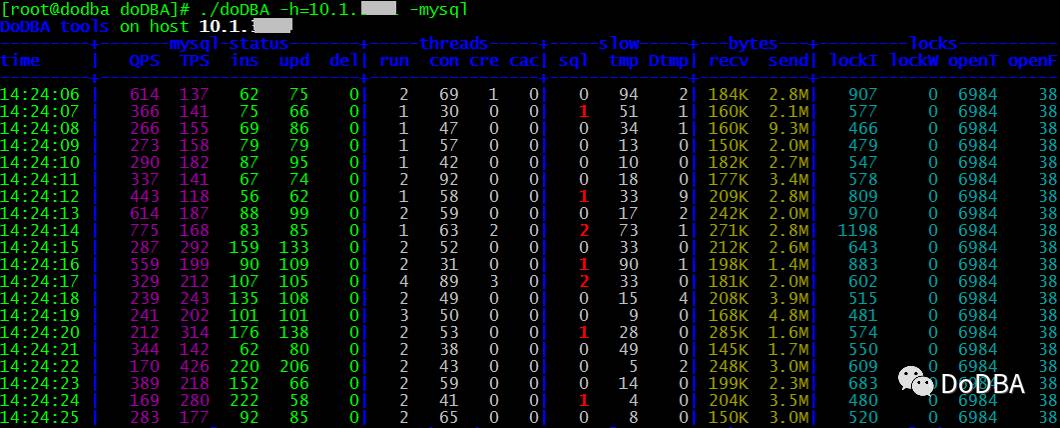Image resolution: width=1060 pixels, height=428 pixels.
Task: Click the 'threads' group header
Action: pyautogui.click(x=454, y=44)
